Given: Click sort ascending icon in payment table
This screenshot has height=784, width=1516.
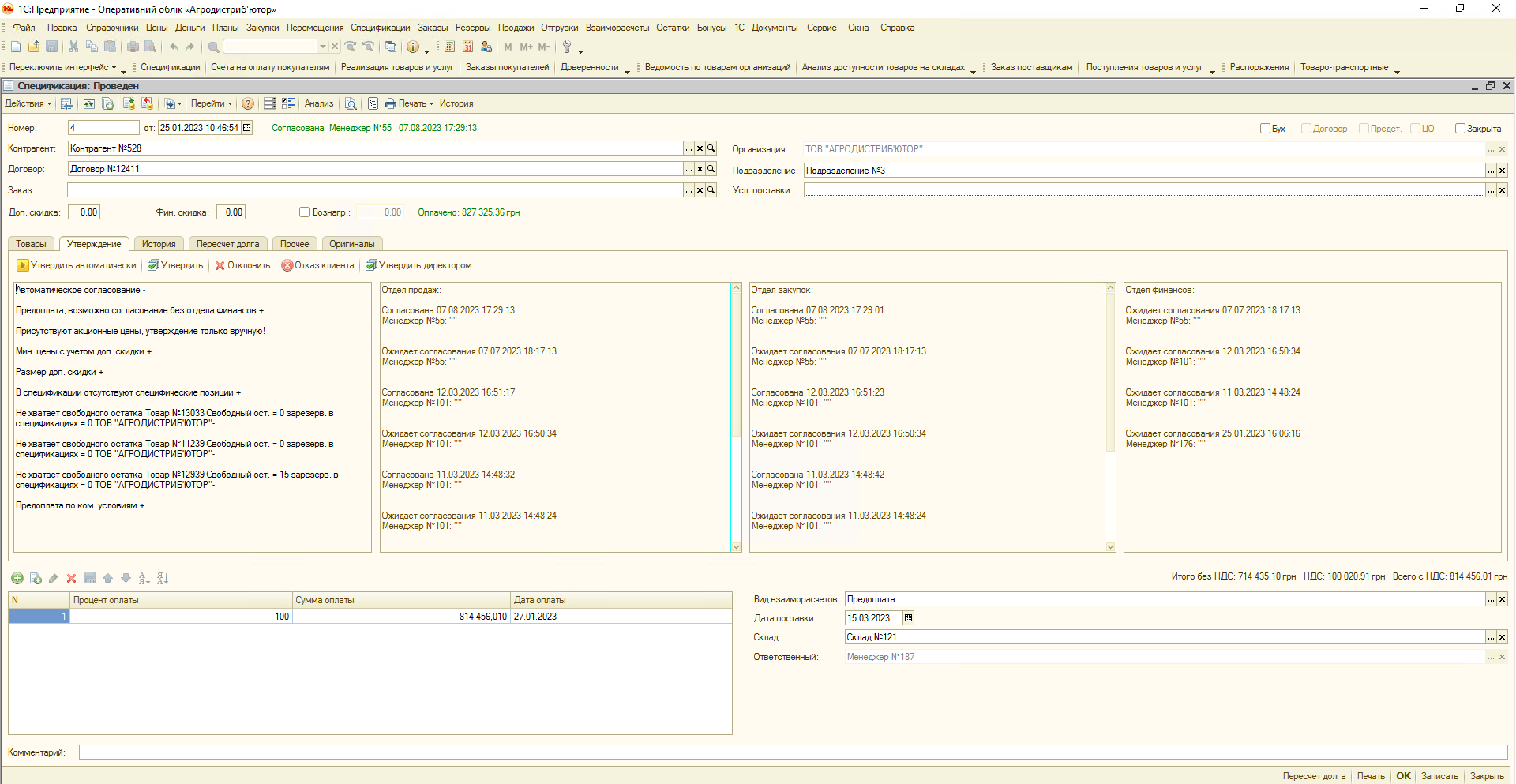Looking at the screenshot, I should point(144,578).
